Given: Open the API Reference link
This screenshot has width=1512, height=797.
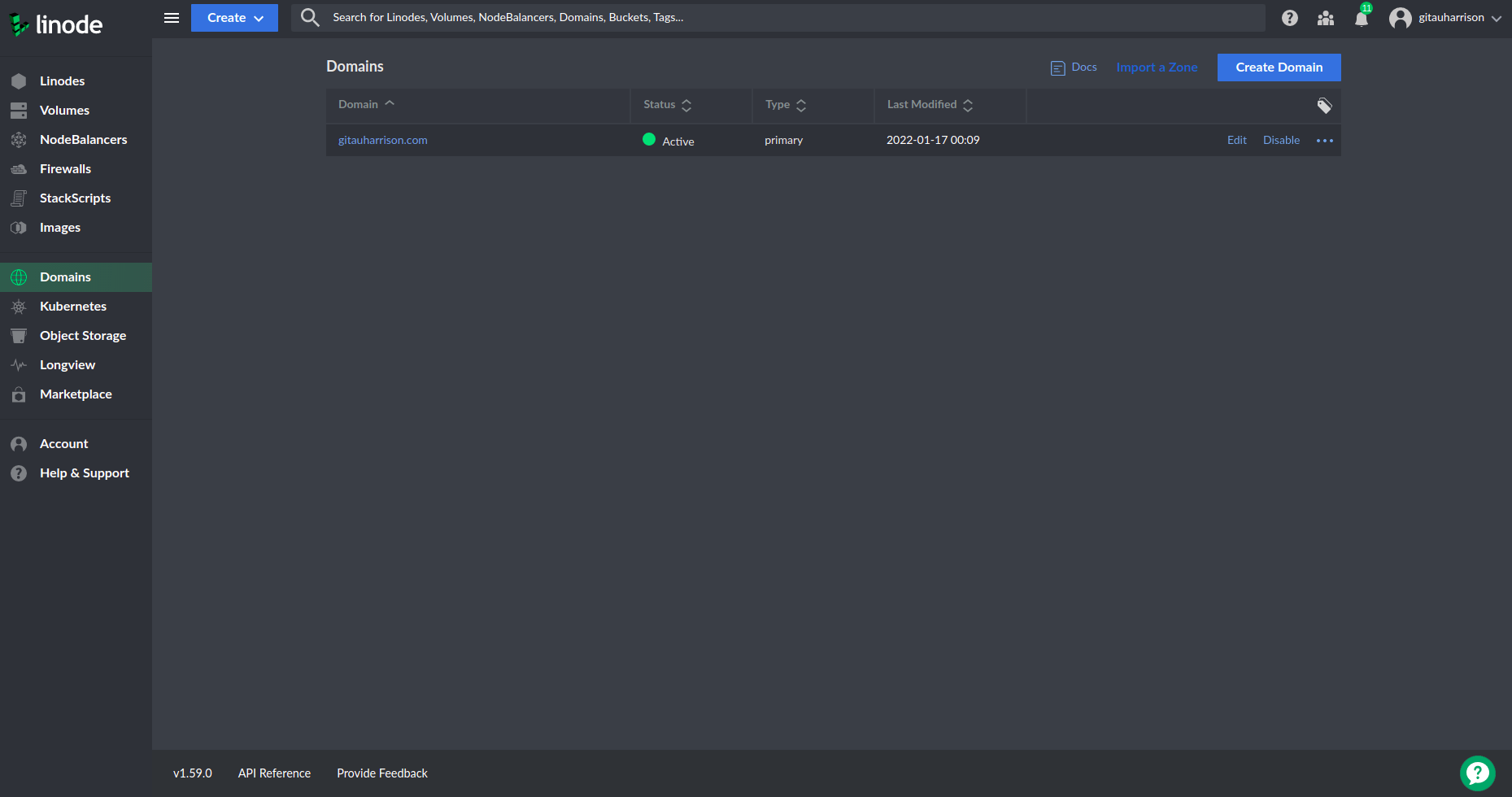Looking at the screenshot, I should pyautogui.click(x=274, y=773).
